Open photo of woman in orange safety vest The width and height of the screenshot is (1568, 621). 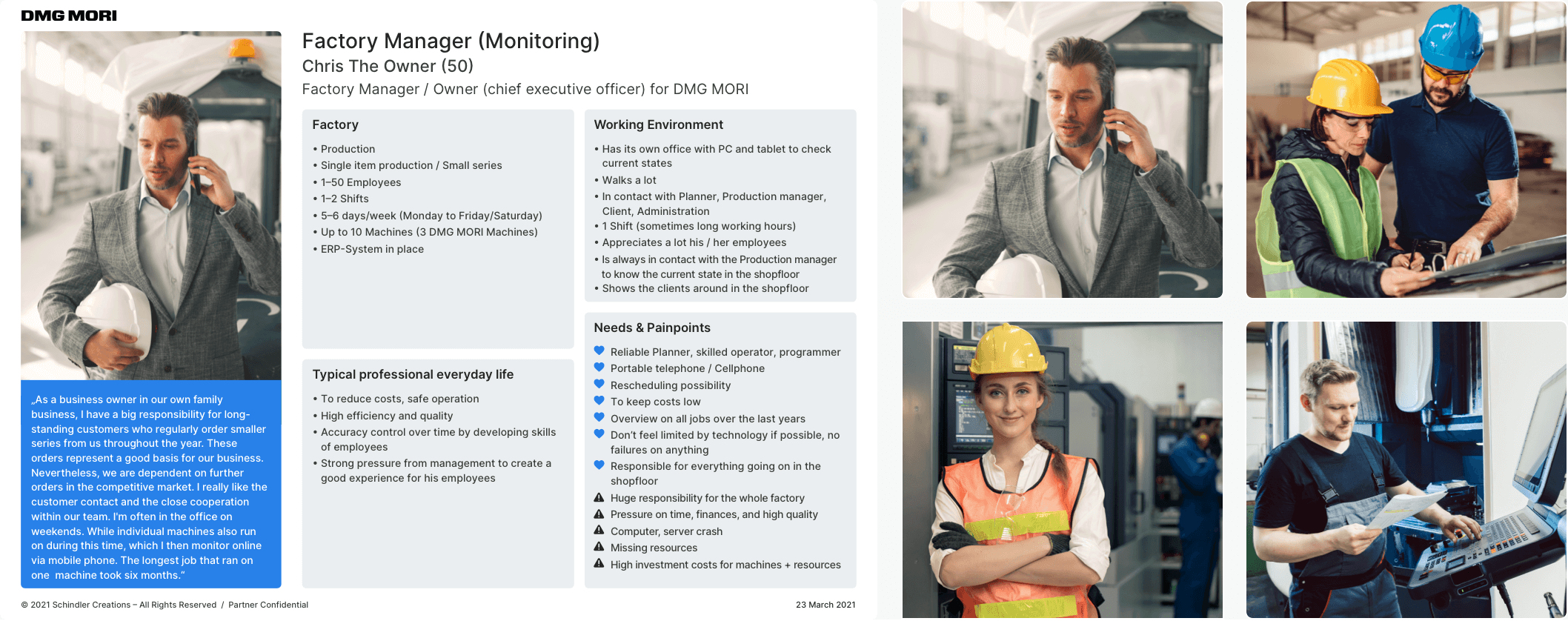point(1063,470)
